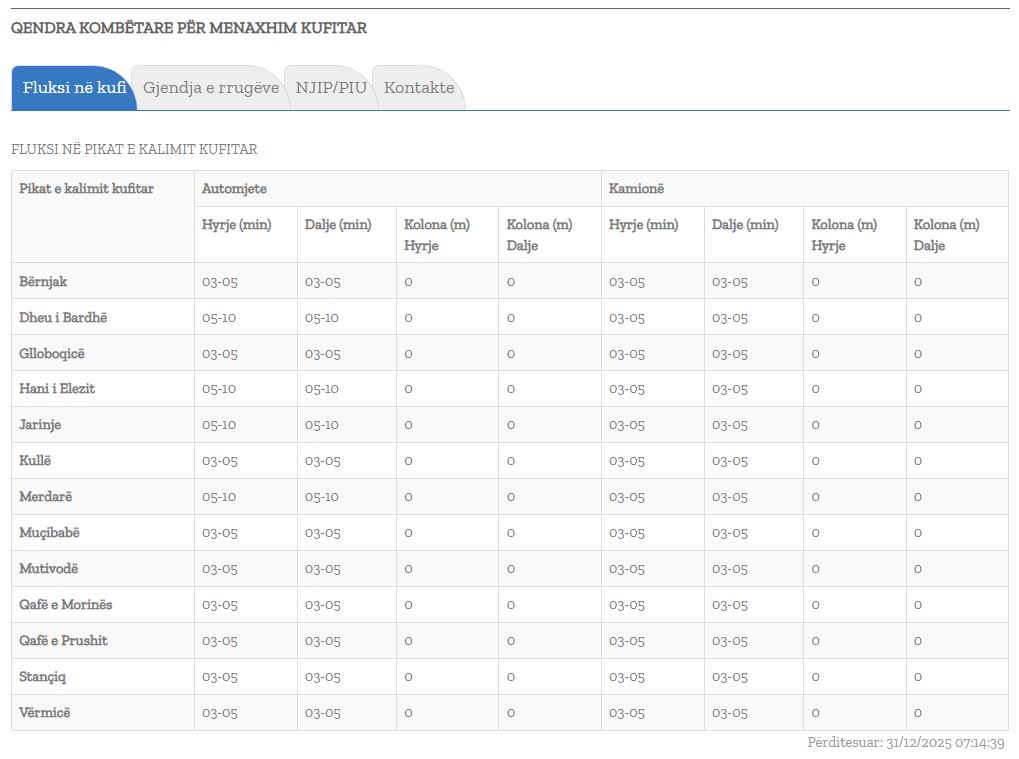
Task: Click the Dheu i Bardhë row label
Action: tap(63, 317)
